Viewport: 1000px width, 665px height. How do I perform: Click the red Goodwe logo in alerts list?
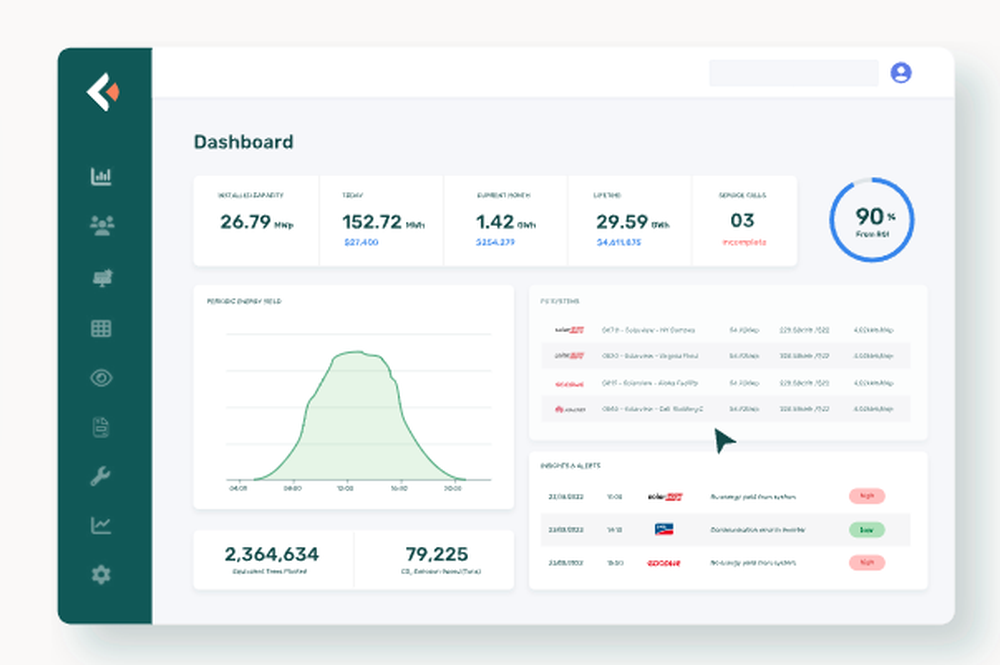point(663,564)
